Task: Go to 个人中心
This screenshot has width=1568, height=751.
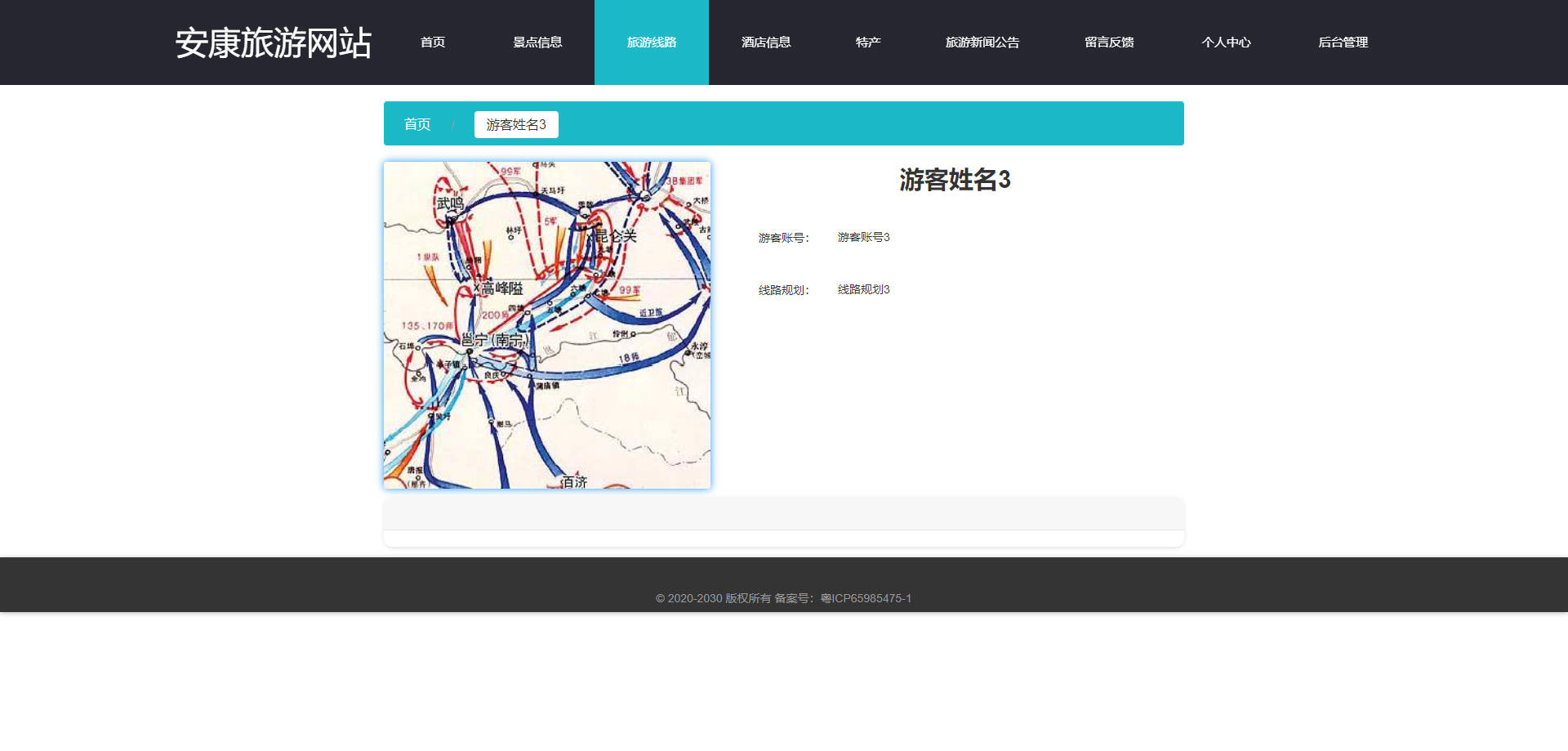Action: [1226, 42]
